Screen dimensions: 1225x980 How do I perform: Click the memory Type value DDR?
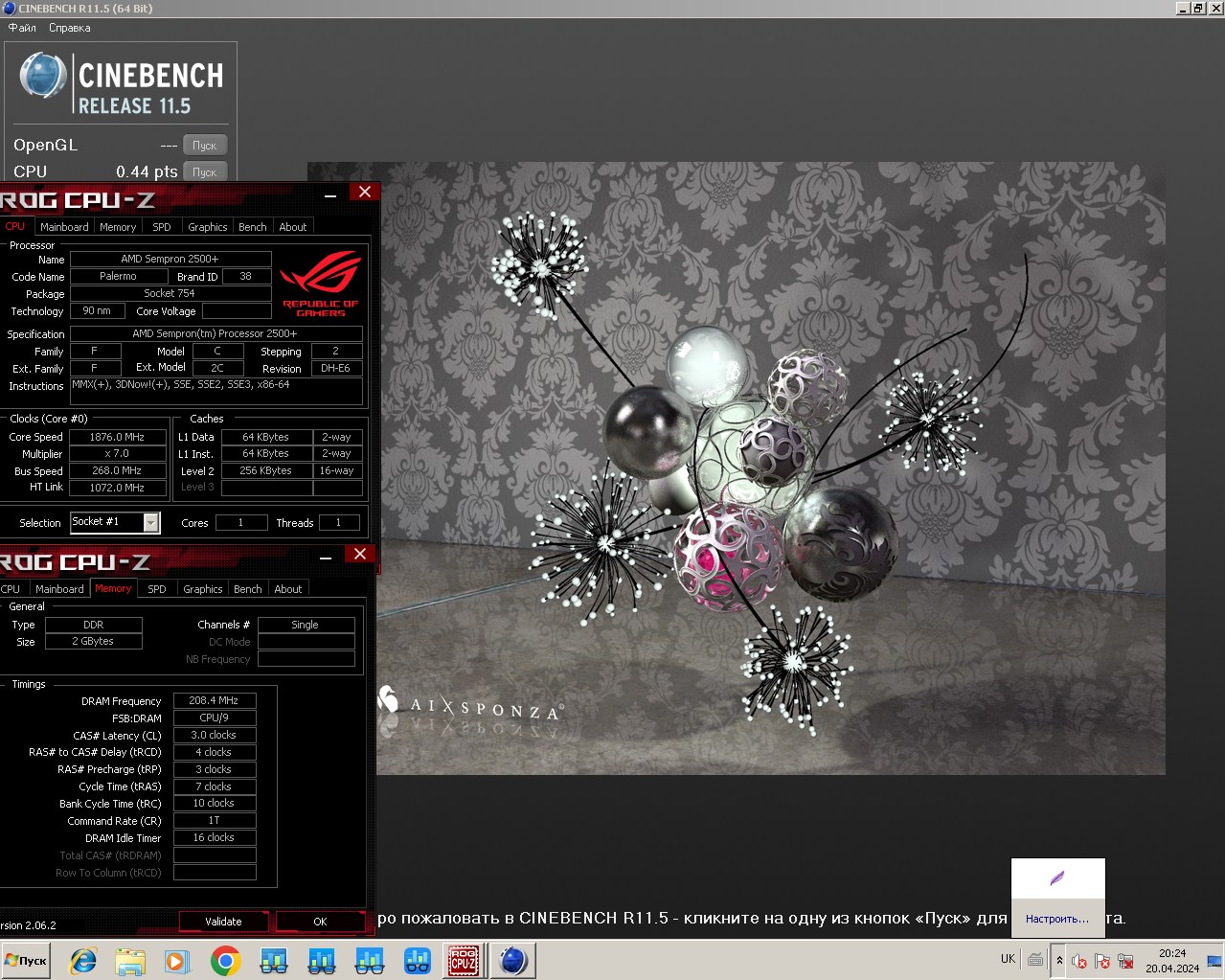pos(94,625)
